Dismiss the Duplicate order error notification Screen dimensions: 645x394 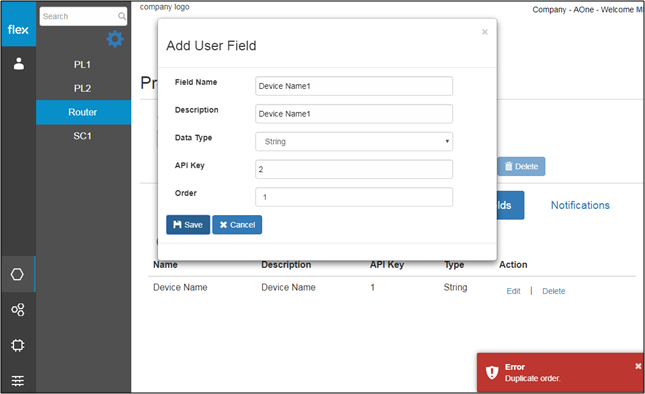[x=638, y=366]
